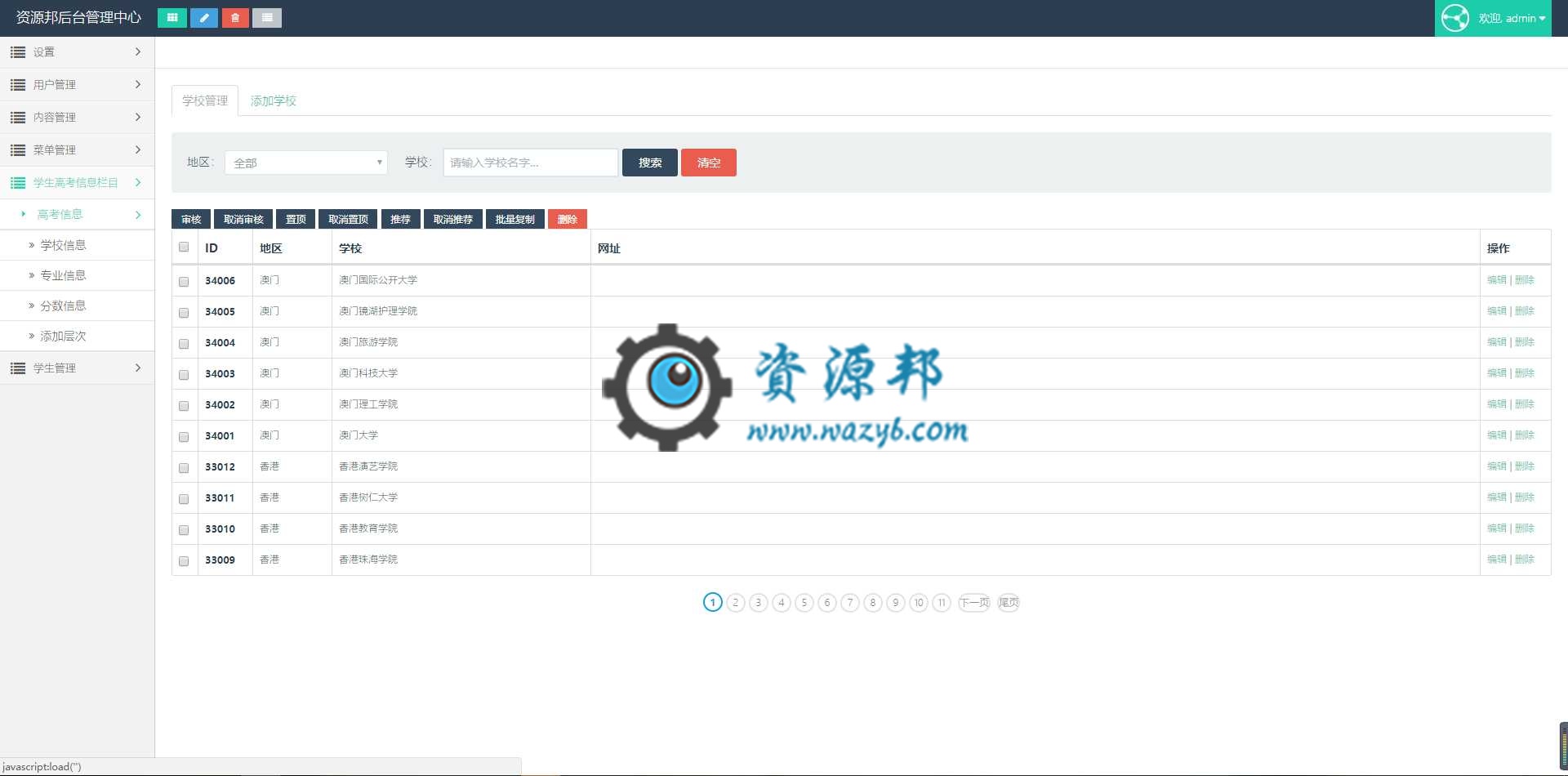1568x776 pixels.
Task: Expand the 设置 menu chevron
Action: point(137,52)
